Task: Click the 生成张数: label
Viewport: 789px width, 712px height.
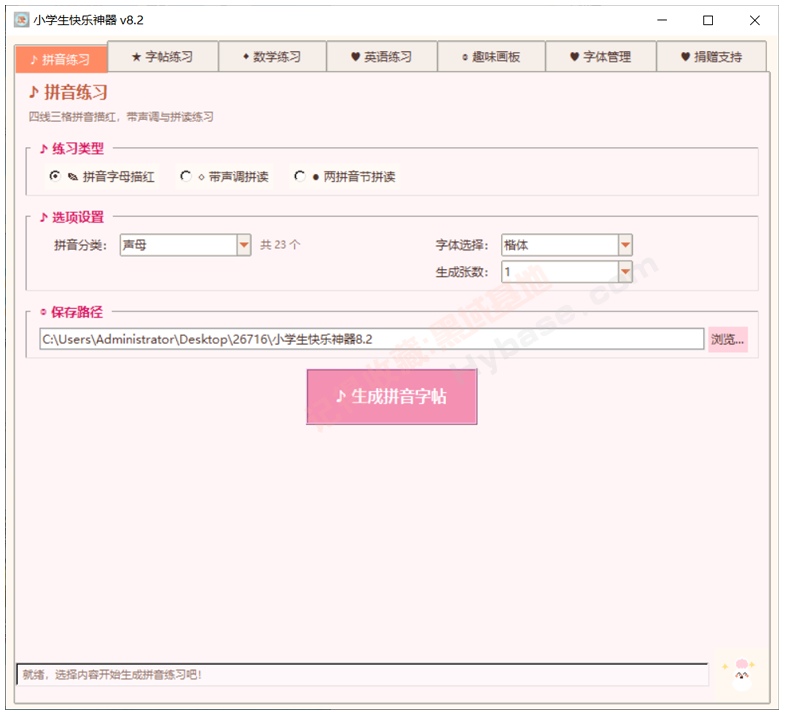Action: click(462, 272)
